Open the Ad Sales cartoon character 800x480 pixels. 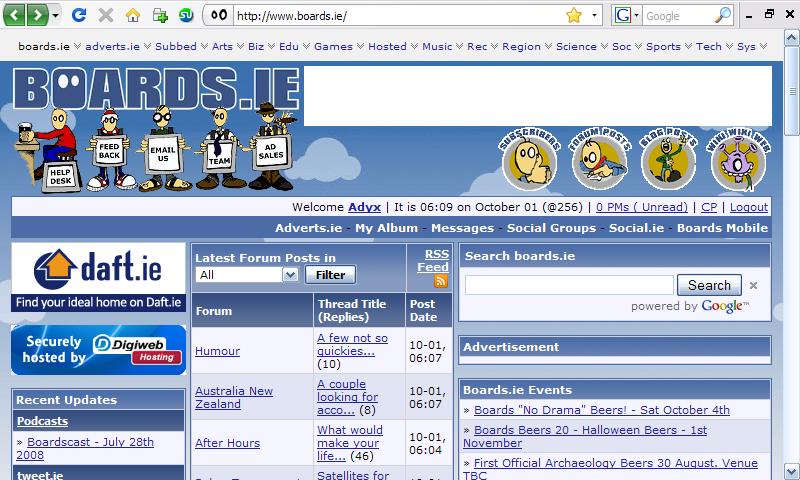pyautogui.click(x=270, y=147)
